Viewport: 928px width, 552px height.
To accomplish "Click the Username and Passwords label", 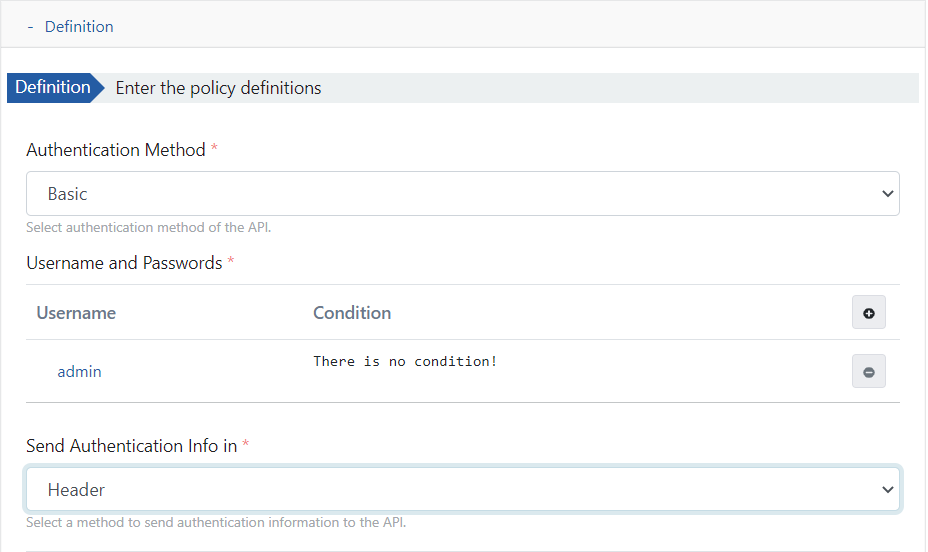I will [x=124, y=263].
